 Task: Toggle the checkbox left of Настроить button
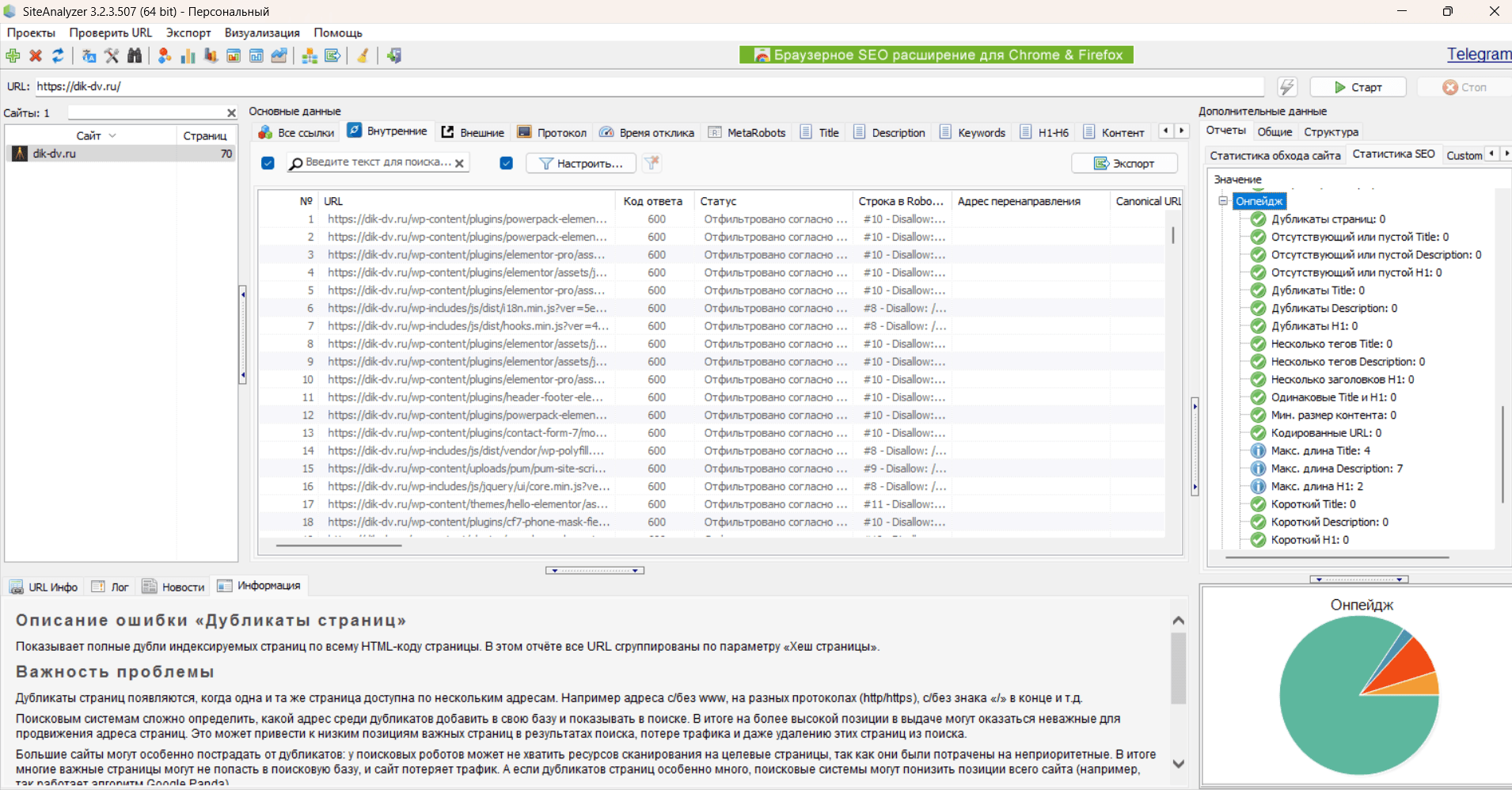[507, 163]
